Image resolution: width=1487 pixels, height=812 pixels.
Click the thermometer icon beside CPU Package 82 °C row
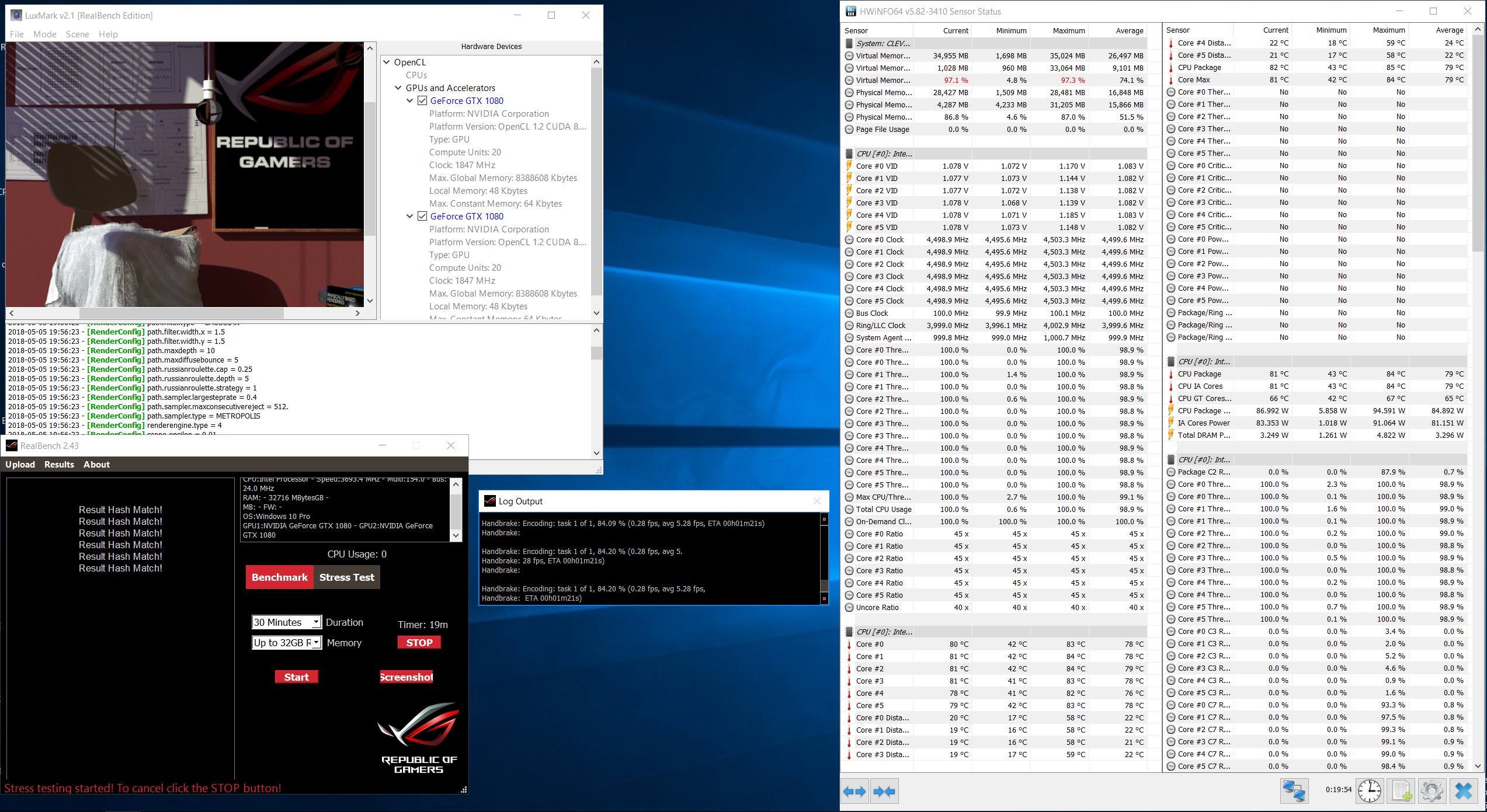click(1171, 68)
